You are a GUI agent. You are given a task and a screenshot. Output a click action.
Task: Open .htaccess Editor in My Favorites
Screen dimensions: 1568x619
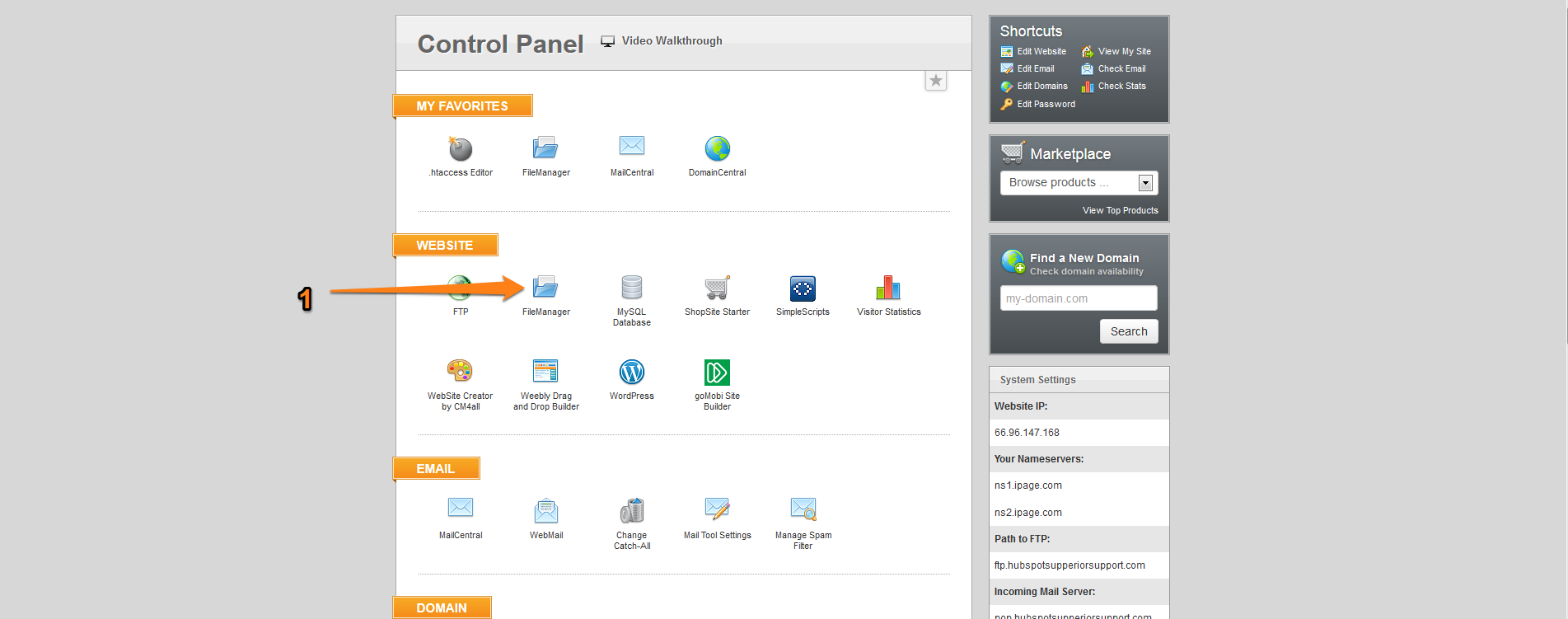[461, 149]
